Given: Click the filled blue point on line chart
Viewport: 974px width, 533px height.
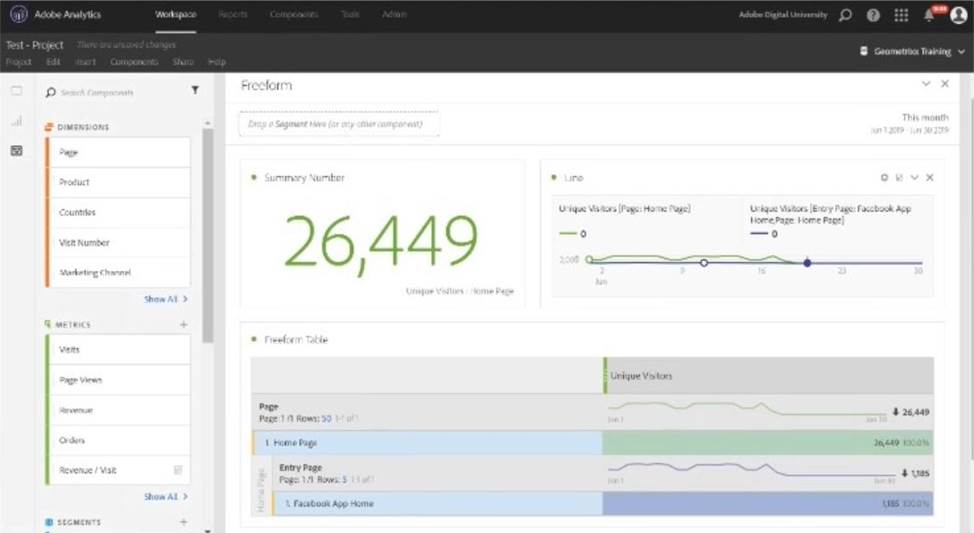Looking at the screenshot, I should pos(807,263).
